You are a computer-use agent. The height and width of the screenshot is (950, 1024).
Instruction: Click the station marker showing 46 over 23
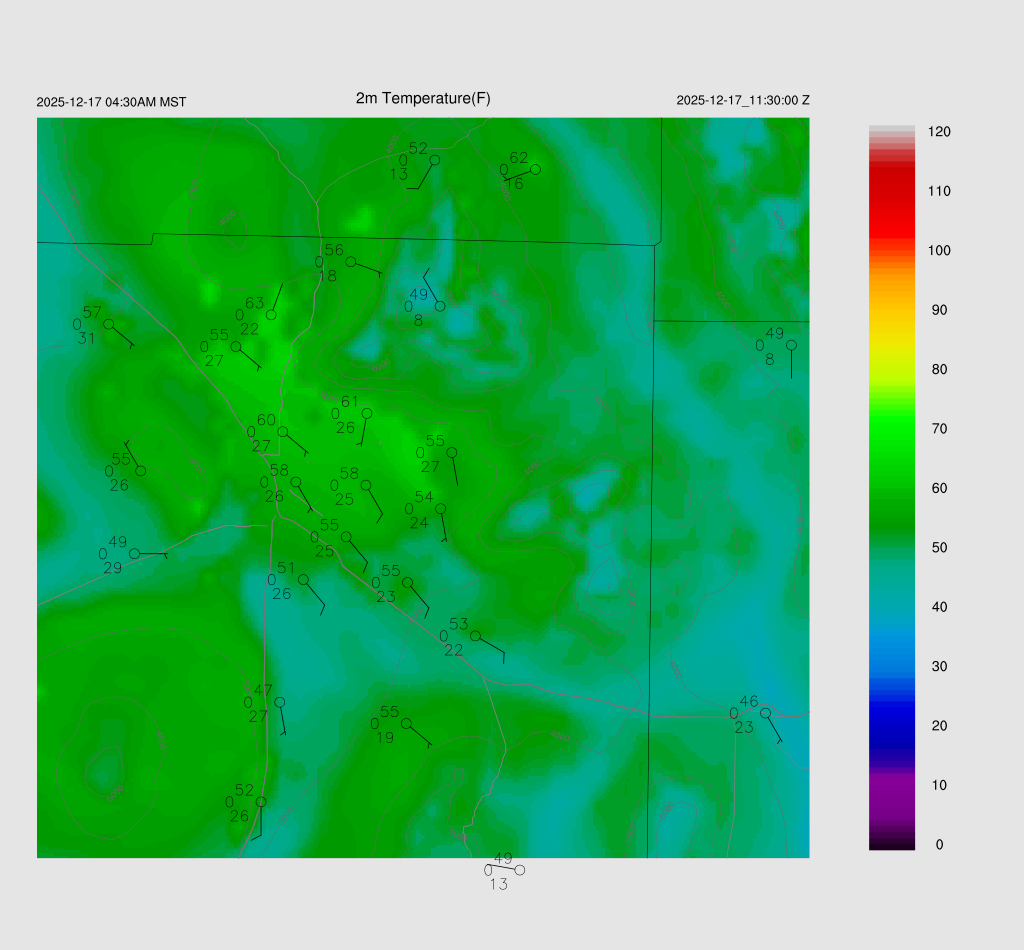click(x=765, y=713)
